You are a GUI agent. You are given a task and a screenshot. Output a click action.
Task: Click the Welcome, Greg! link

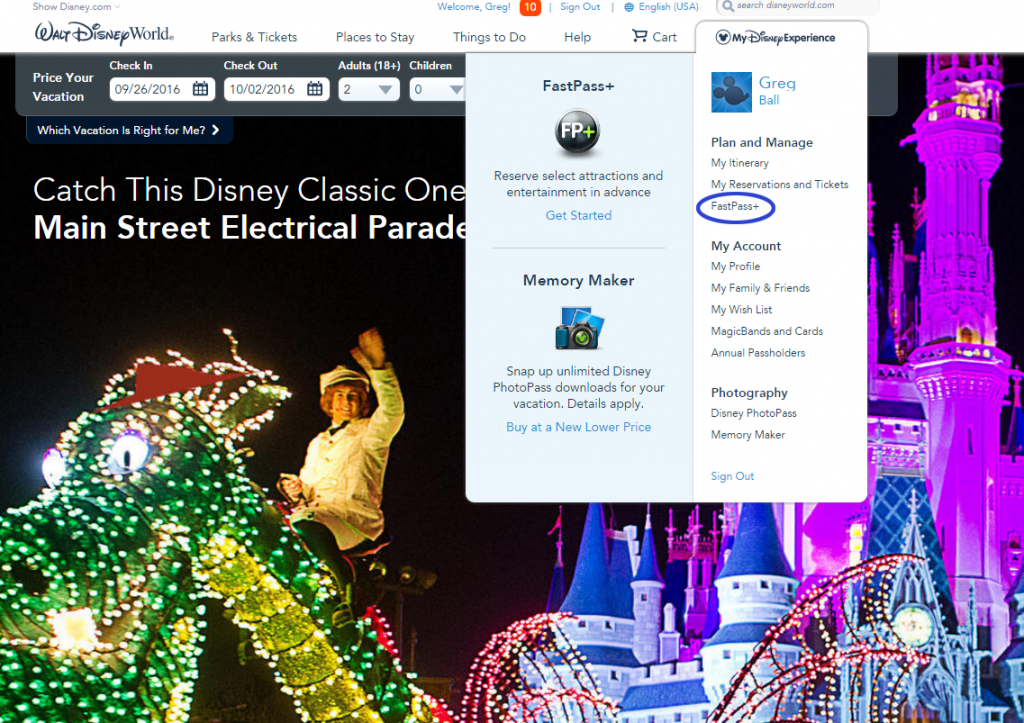(x=474, y=7)
